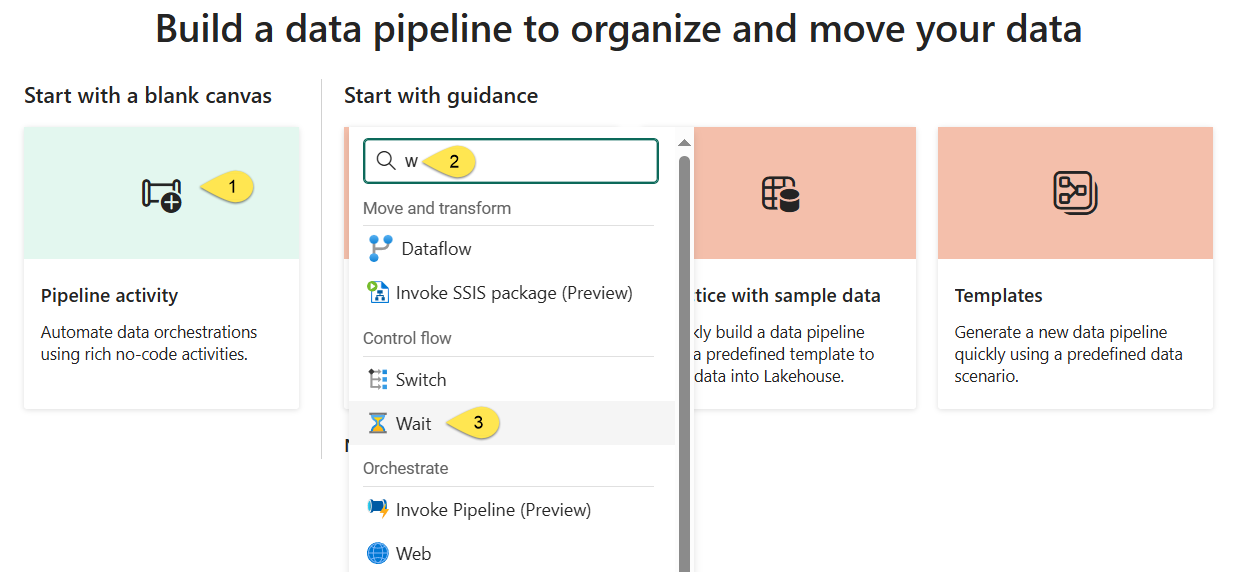
Task: Click the Templates workflow icon
Action: tap(1075, 192)
